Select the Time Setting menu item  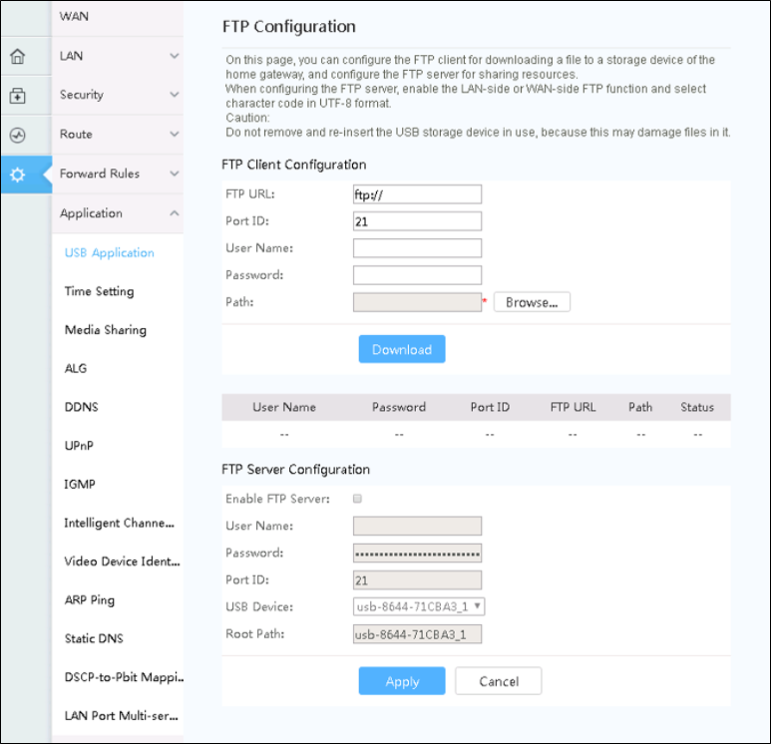coord(99,292)
